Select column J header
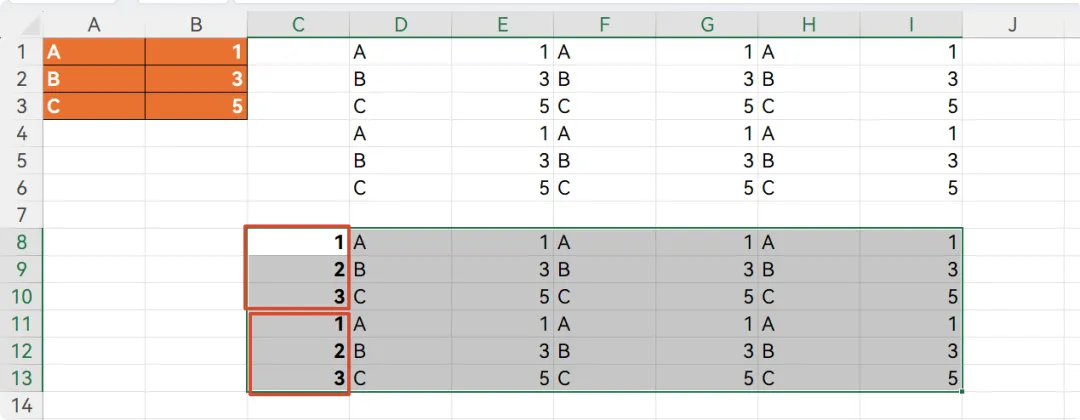1080x420 pixels. 1012,25
